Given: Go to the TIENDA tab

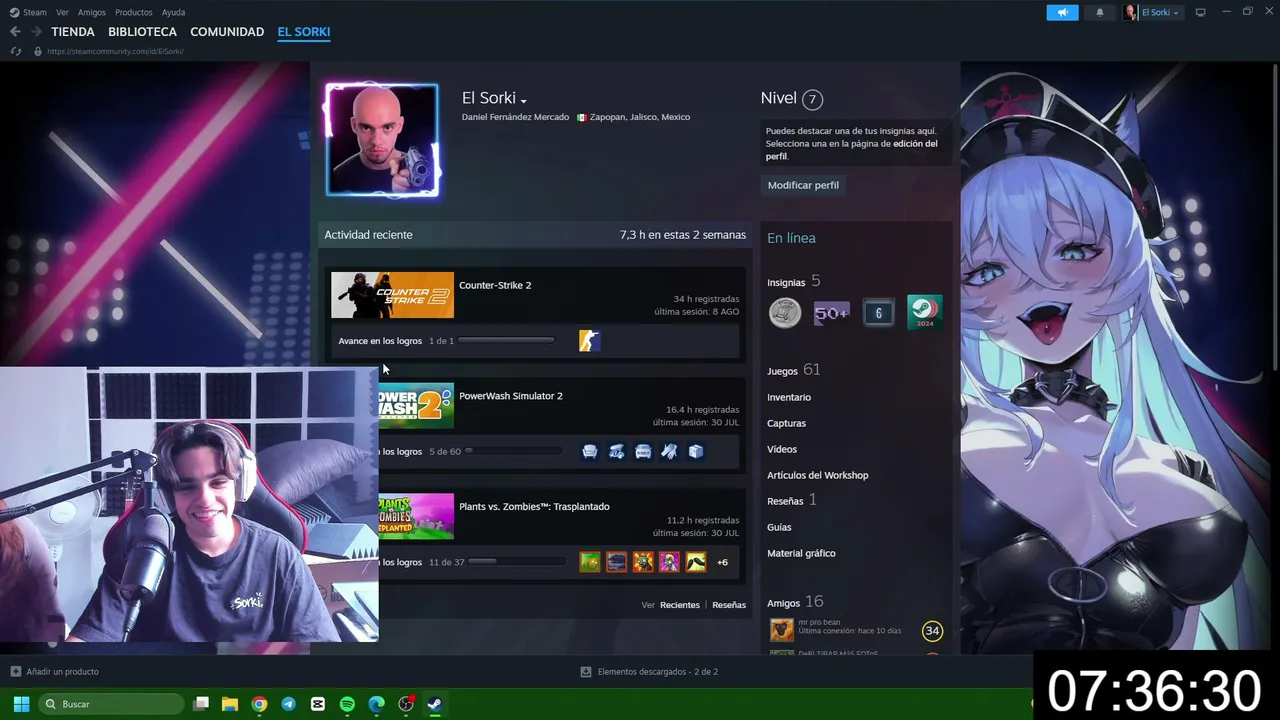Looking at the screenshot, I should pos(73,32).
